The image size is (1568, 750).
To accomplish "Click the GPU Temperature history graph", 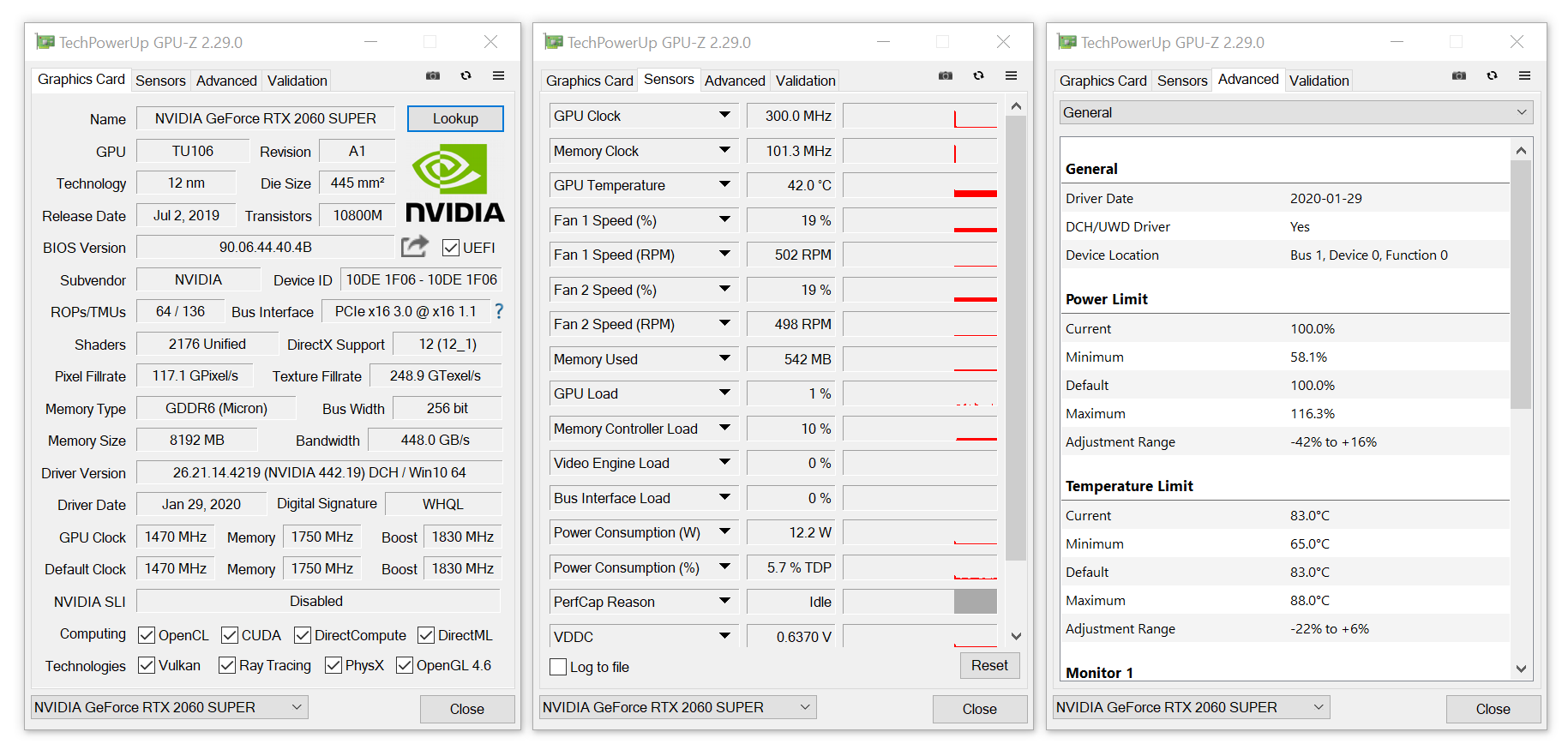I will (x=920, y=185).
